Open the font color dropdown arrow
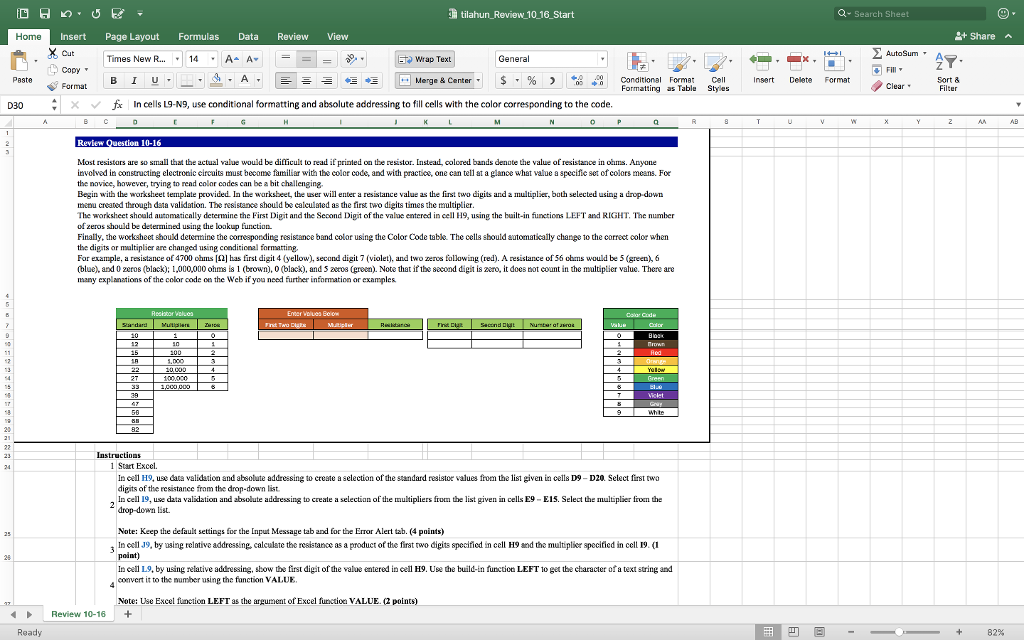This screenshot has height=640, width=1024. [x=259, y=80]
